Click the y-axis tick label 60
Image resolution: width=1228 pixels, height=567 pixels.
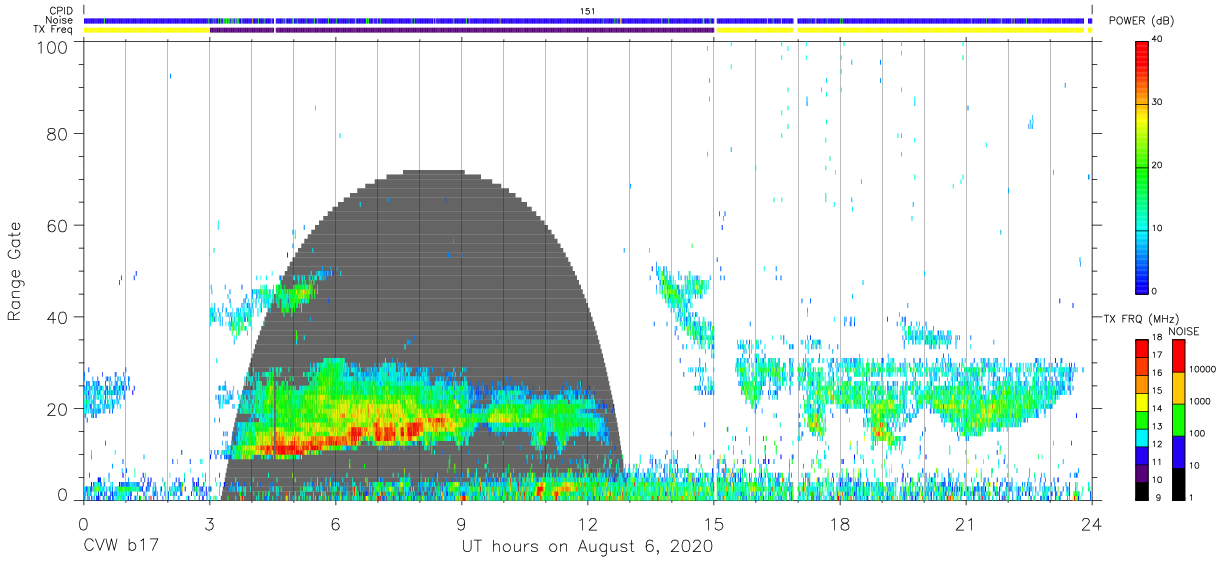58,226
